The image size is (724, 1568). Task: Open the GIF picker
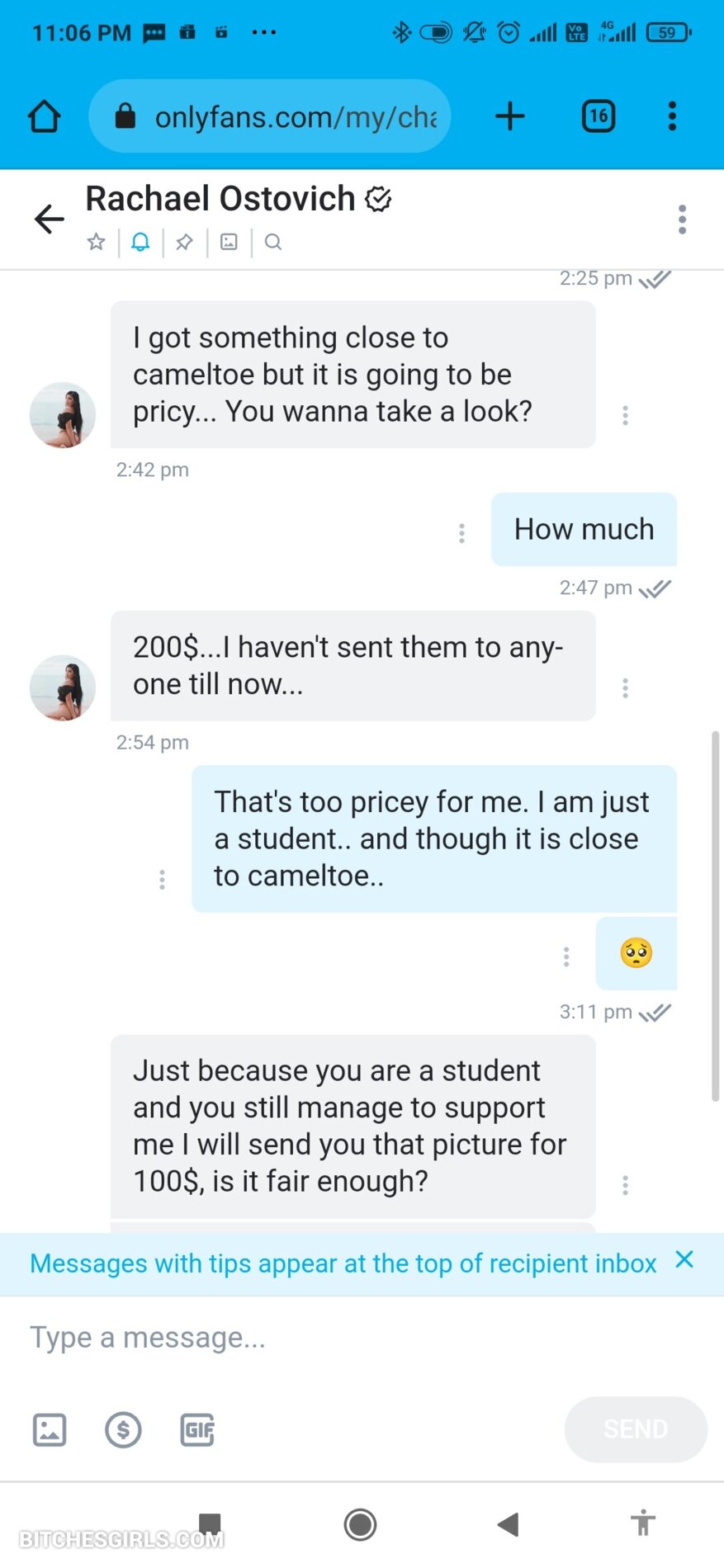pos(197,1429)
